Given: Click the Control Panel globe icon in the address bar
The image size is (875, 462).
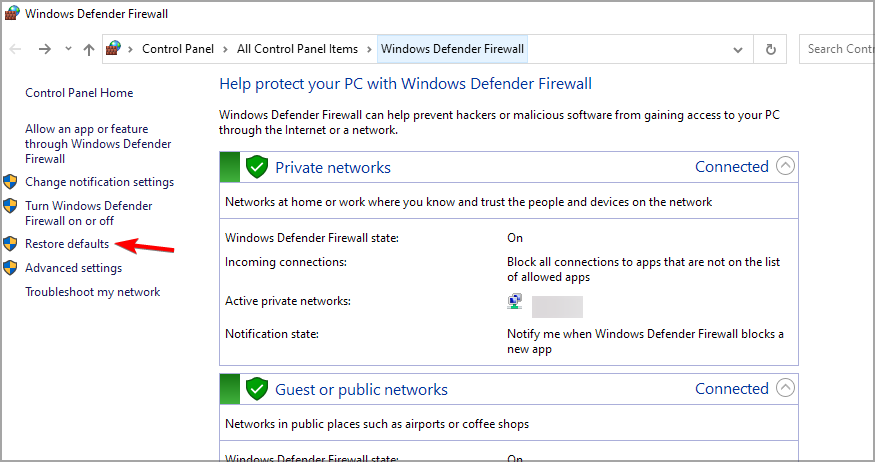Looking at the screenshot, I should 113,49.
